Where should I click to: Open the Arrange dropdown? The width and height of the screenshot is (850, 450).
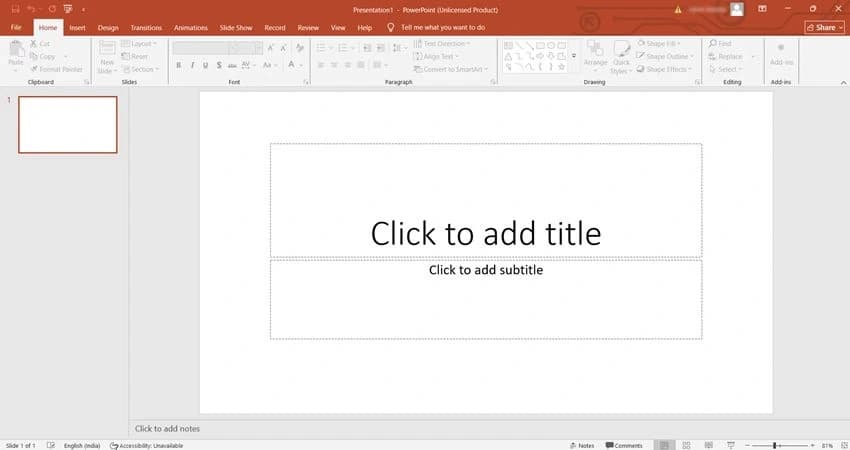[595, 57]
